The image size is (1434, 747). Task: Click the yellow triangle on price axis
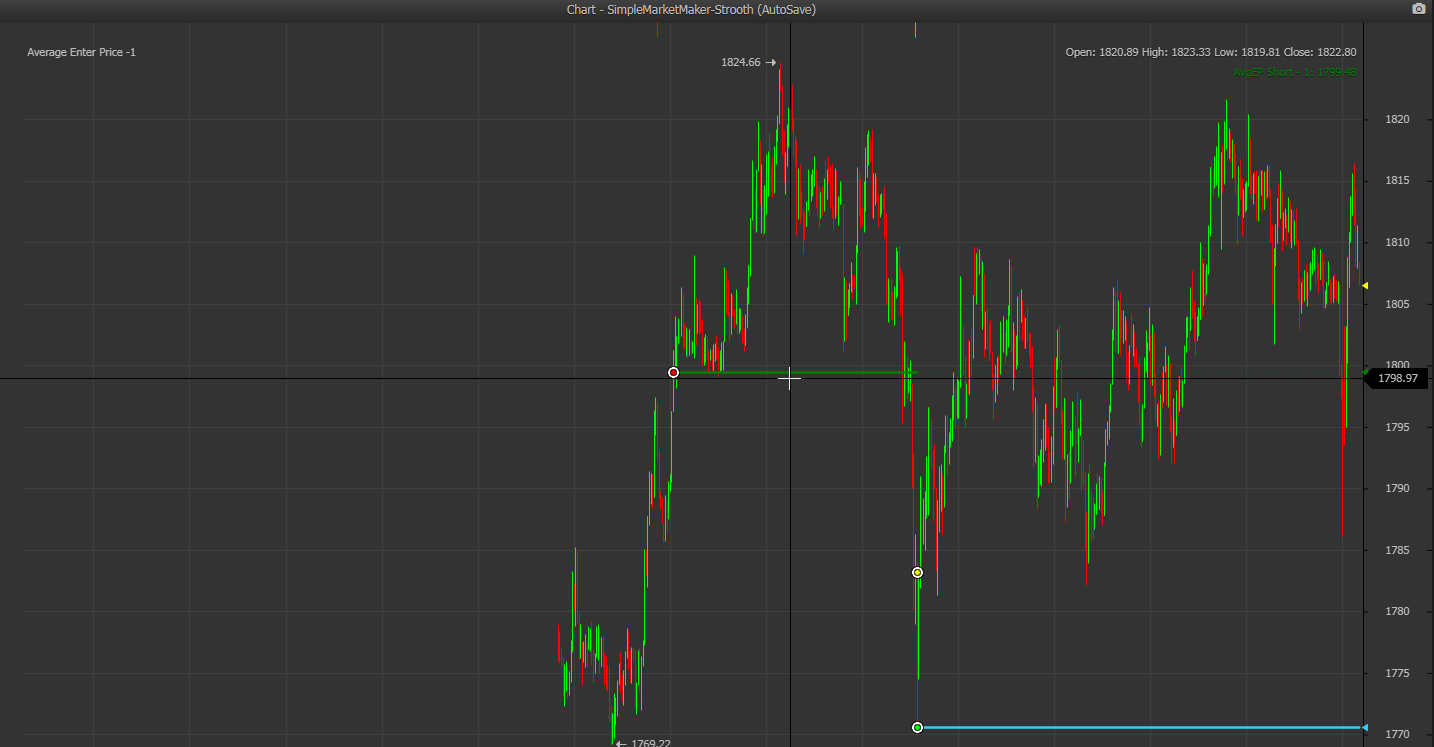(x=1365, y=286)
